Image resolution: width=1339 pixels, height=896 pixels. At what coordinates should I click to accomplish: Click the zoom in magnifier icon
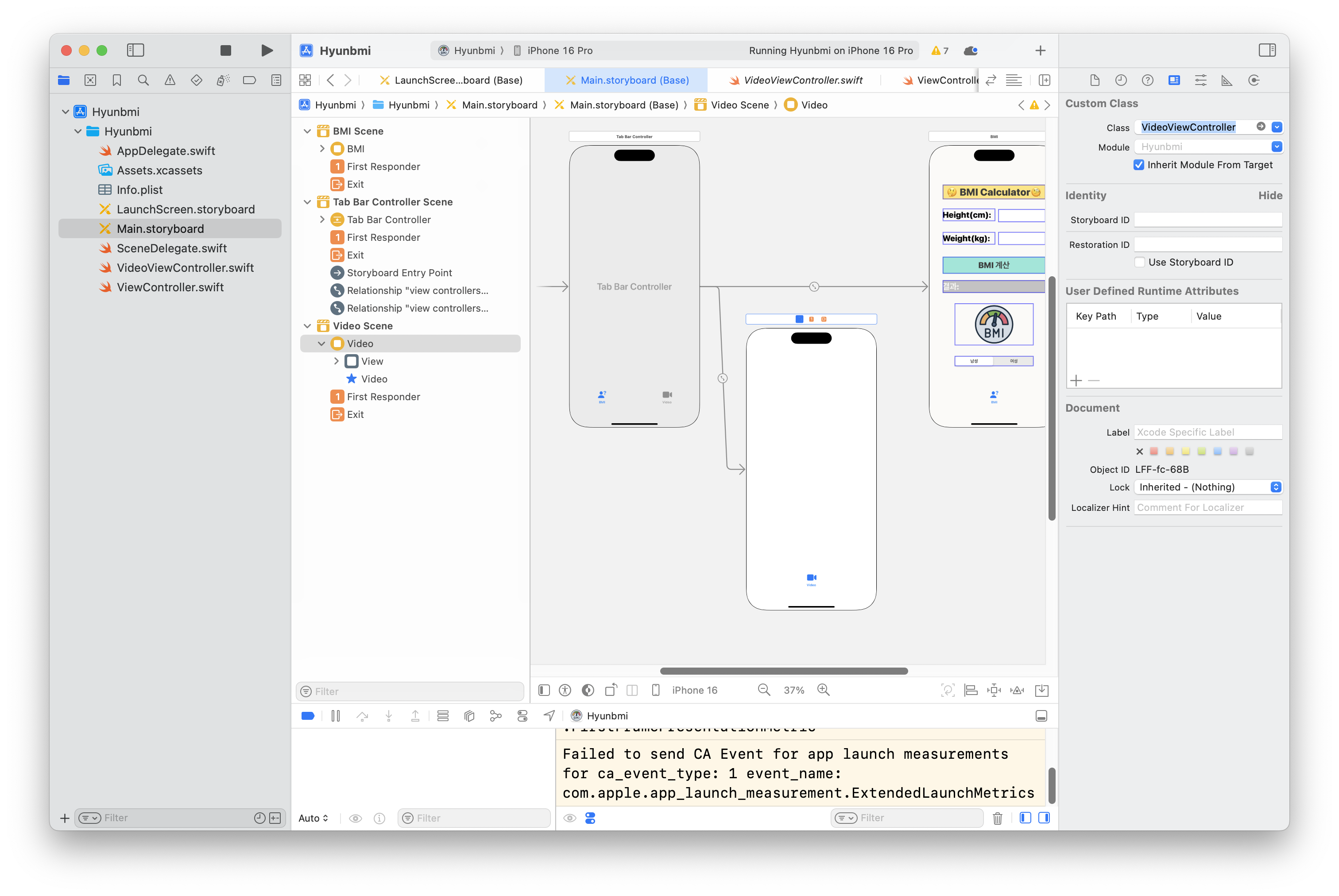(823, 690)
